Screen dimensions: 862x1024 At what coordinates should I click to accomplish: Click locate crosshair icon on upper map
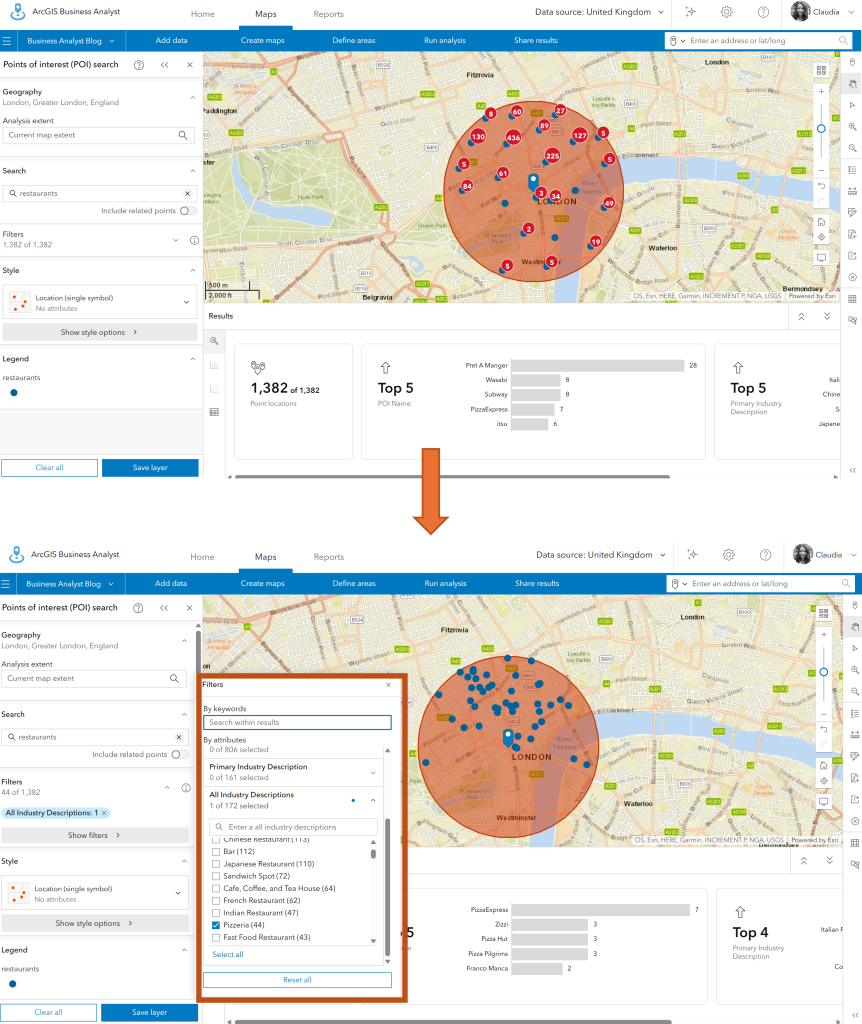(x=822, y=237)
